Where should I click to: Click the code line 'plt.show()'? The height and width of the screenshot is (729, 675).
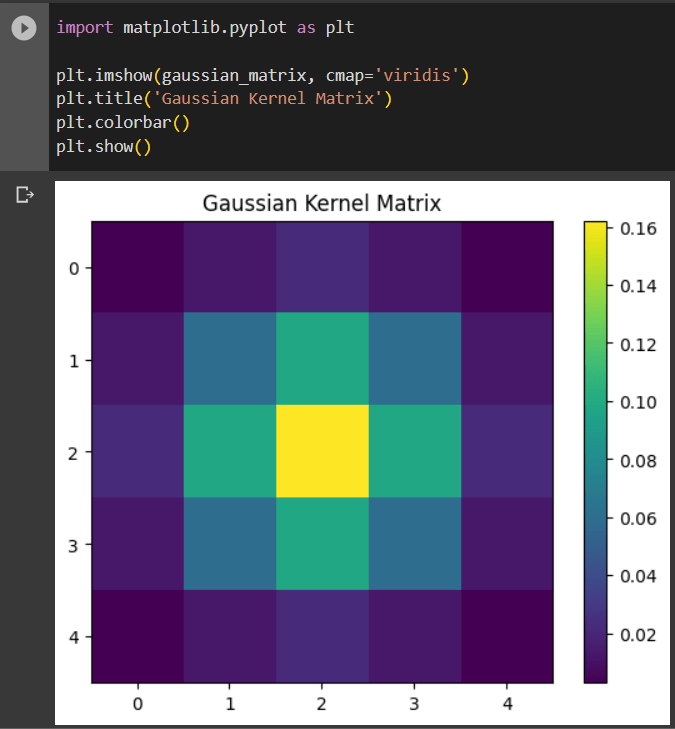click(104, 146)
